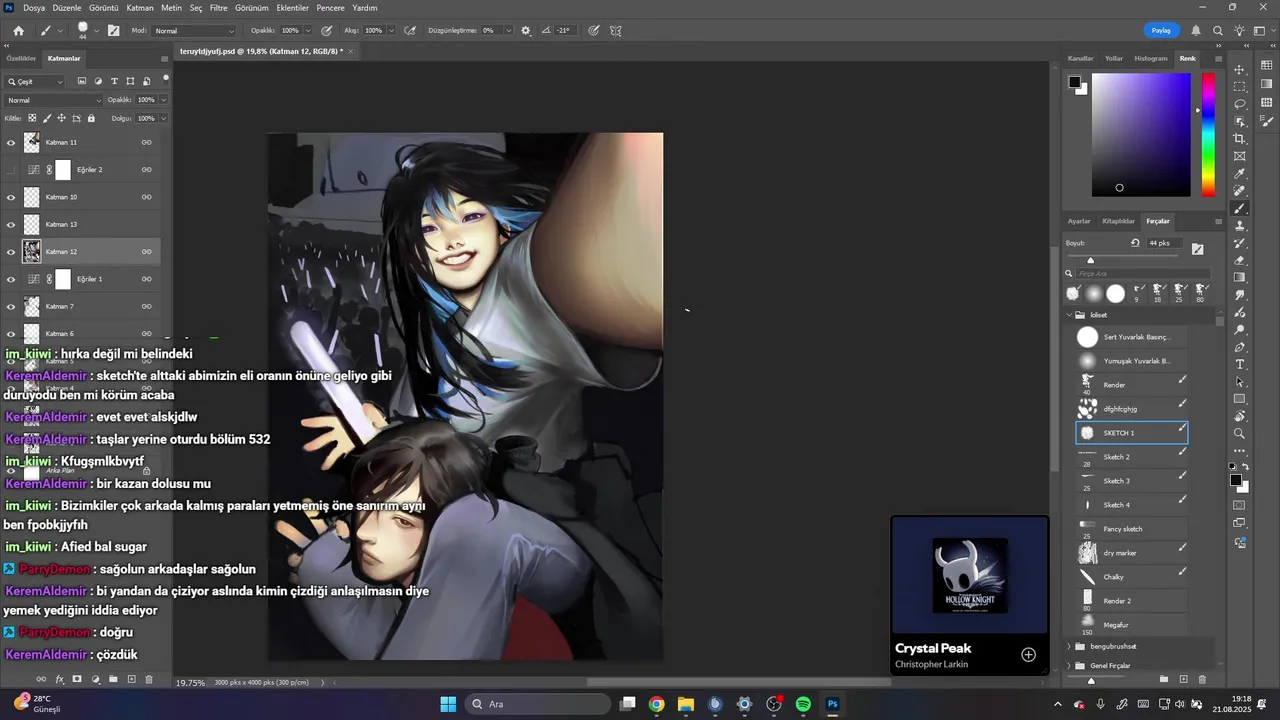Pick the Megafur brush preset
The width and height of the screenshot is (1280, 720).
1132,625
